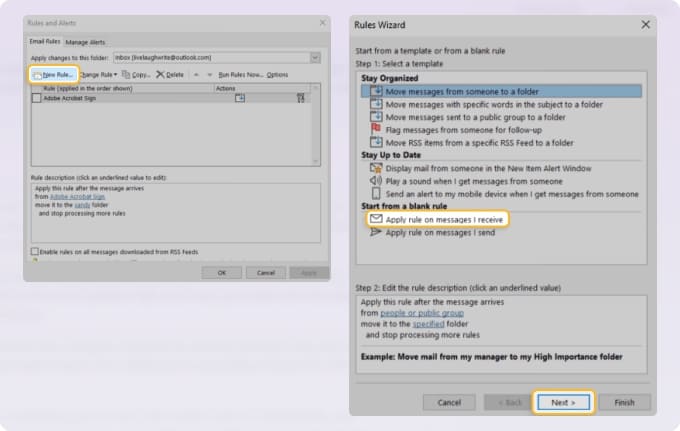Screen dimensions: 680x431
Task: Click Cancel in Rules and Alerts dialog
Action: click(266, 273)
